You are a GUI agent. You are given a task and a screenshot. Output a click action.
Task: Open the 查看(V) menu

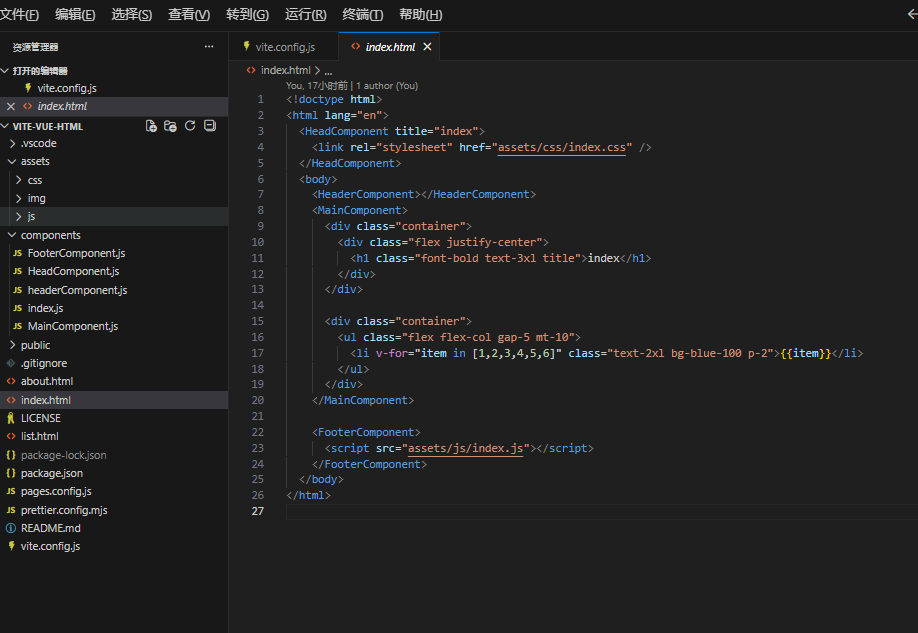click(189, 15)
